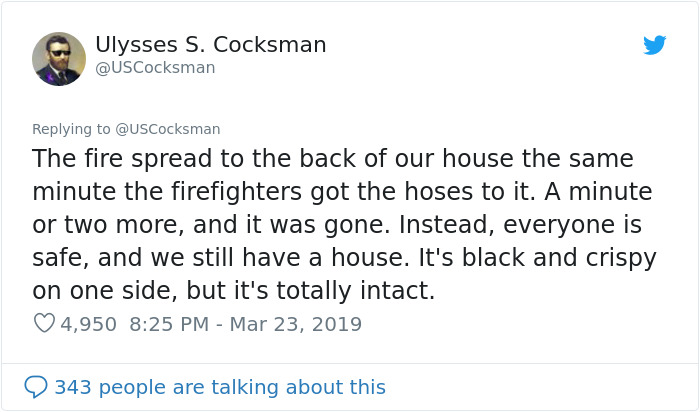Like the tweet with the heart icon

coord(44,324)
